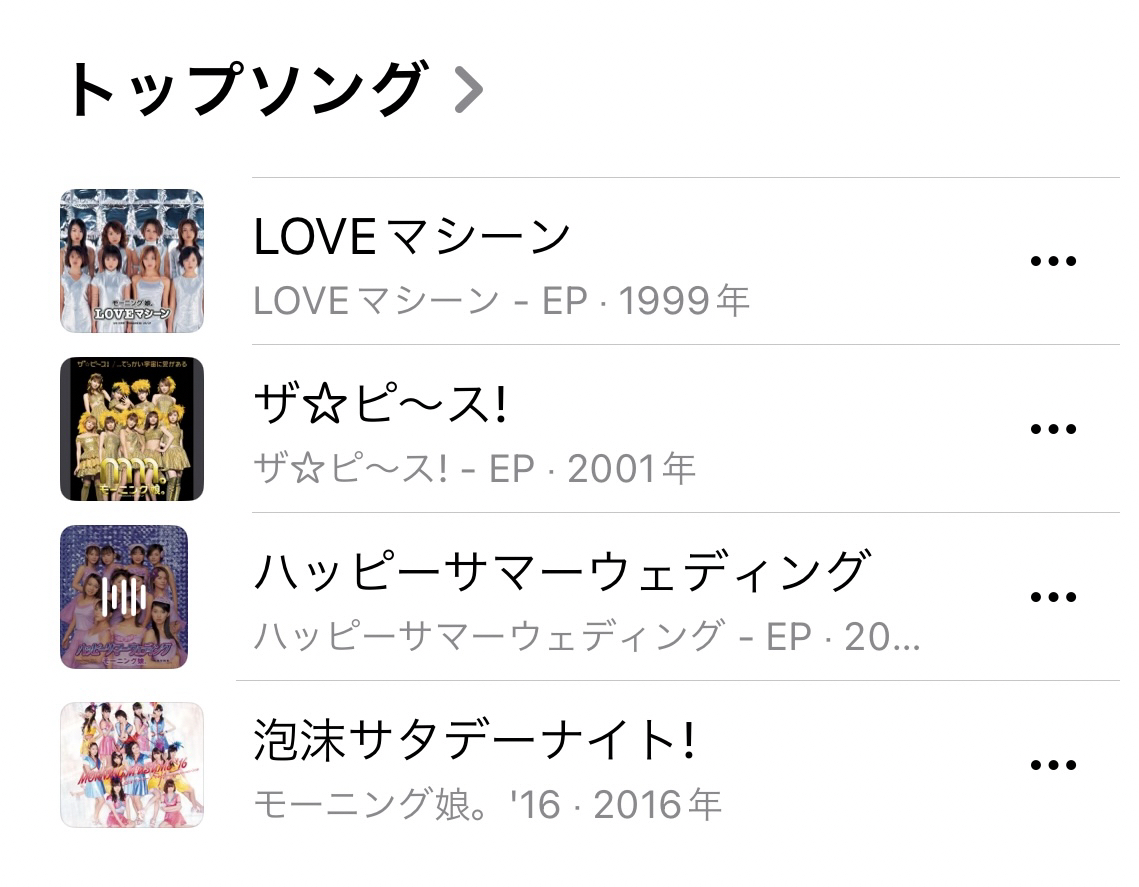Screen dimensions: 1139x887
Task: Tap the three-dot menu for ザ☆ピ〜ス!
Action: pos(1052,430)
